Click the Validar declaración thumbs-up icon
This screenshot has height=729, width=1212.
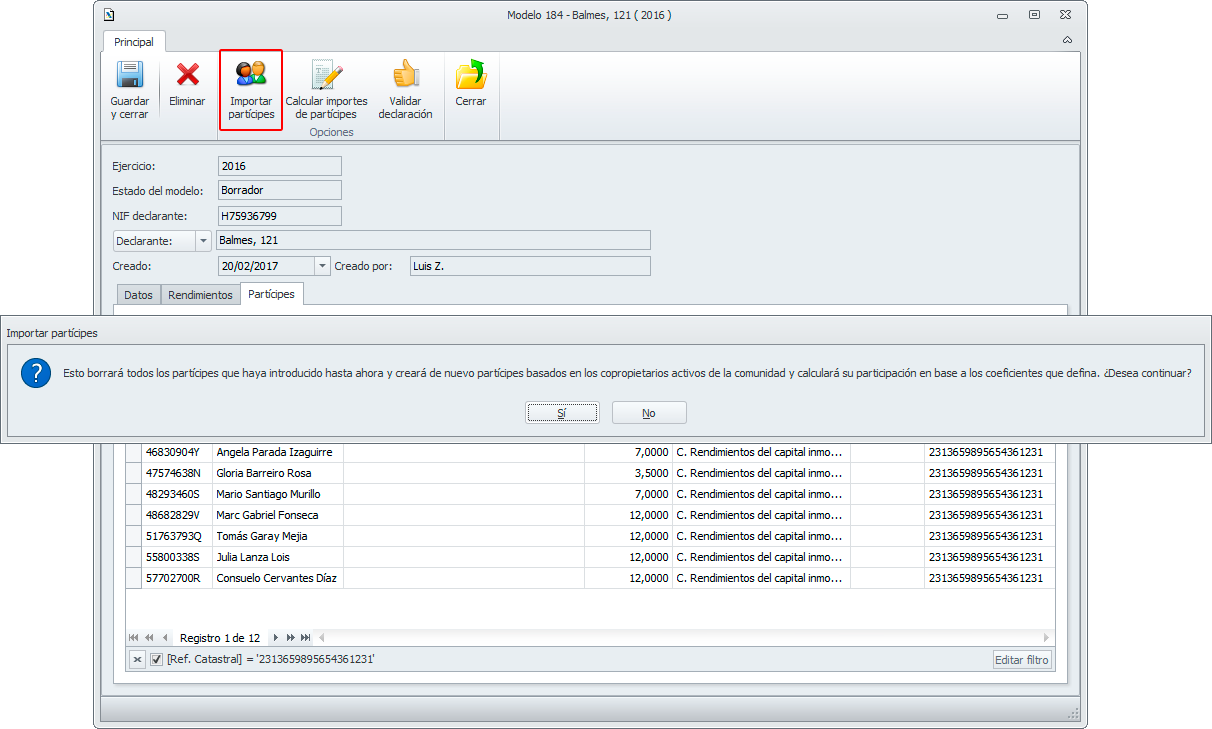(x=405, y=75)
